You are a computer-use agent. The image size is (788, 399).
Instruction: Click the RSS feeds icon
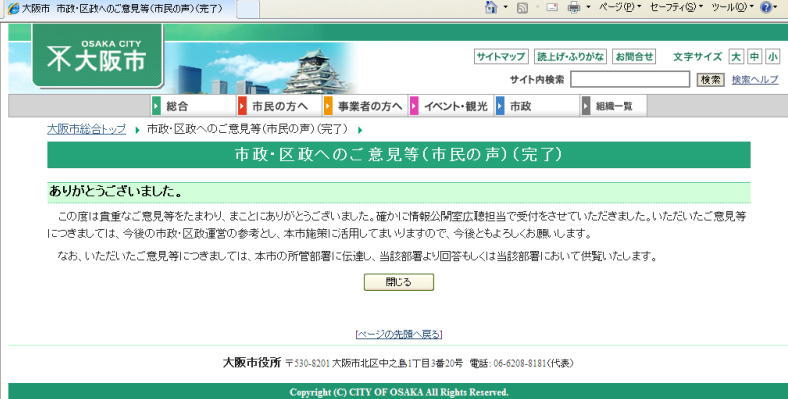522,8
